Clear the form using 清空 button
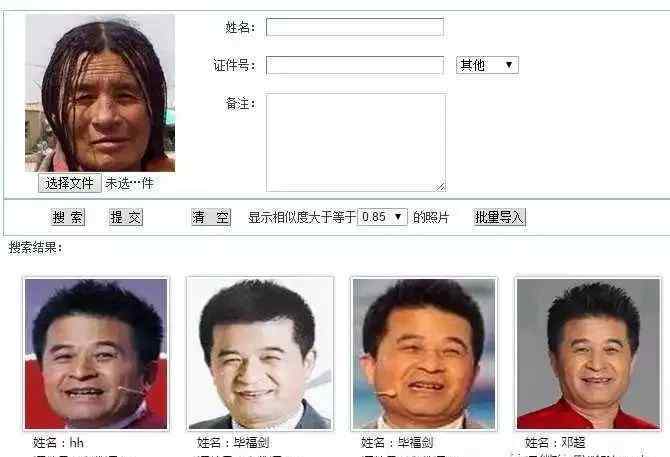Screen dimensions: 670x457 (211, 217)
